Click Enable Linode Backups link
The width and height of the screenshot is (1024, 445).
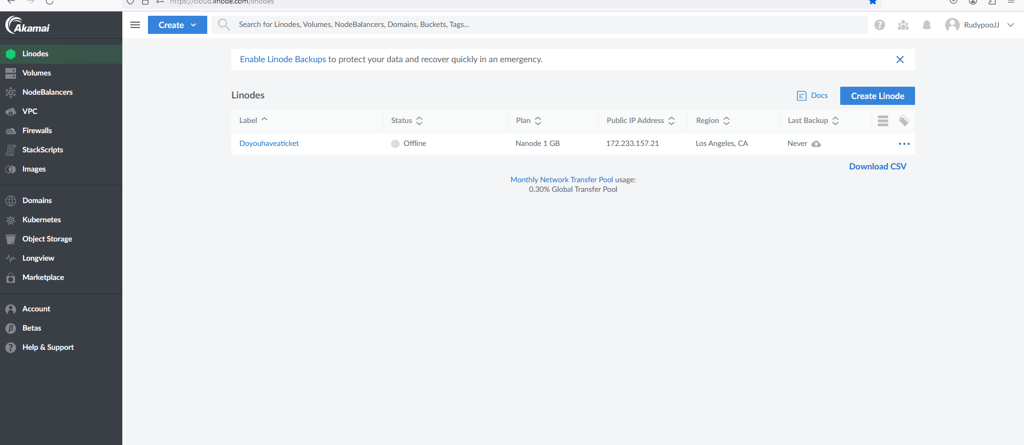point(283,59)
